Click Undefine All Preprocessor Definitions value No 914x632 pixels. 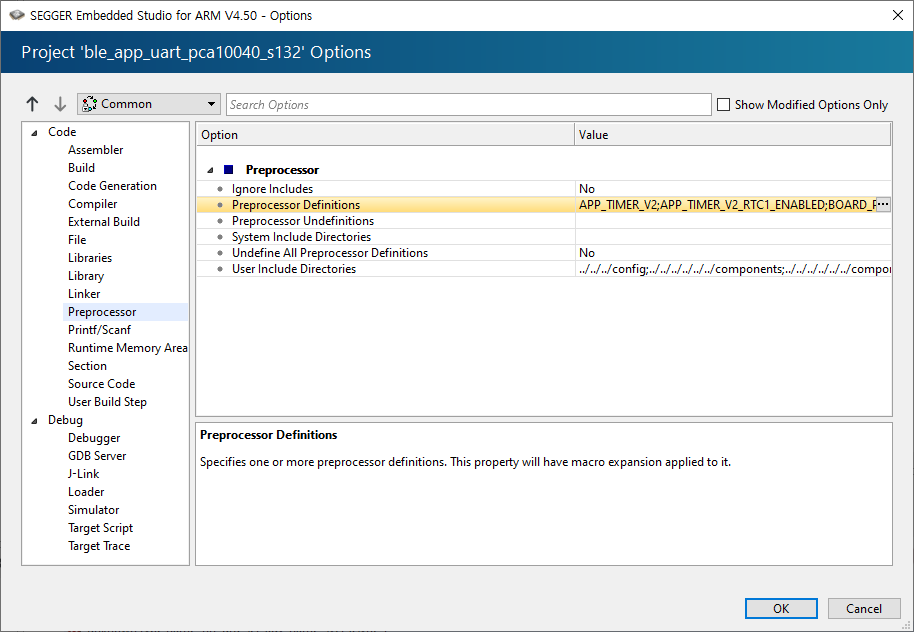(586, 253)
